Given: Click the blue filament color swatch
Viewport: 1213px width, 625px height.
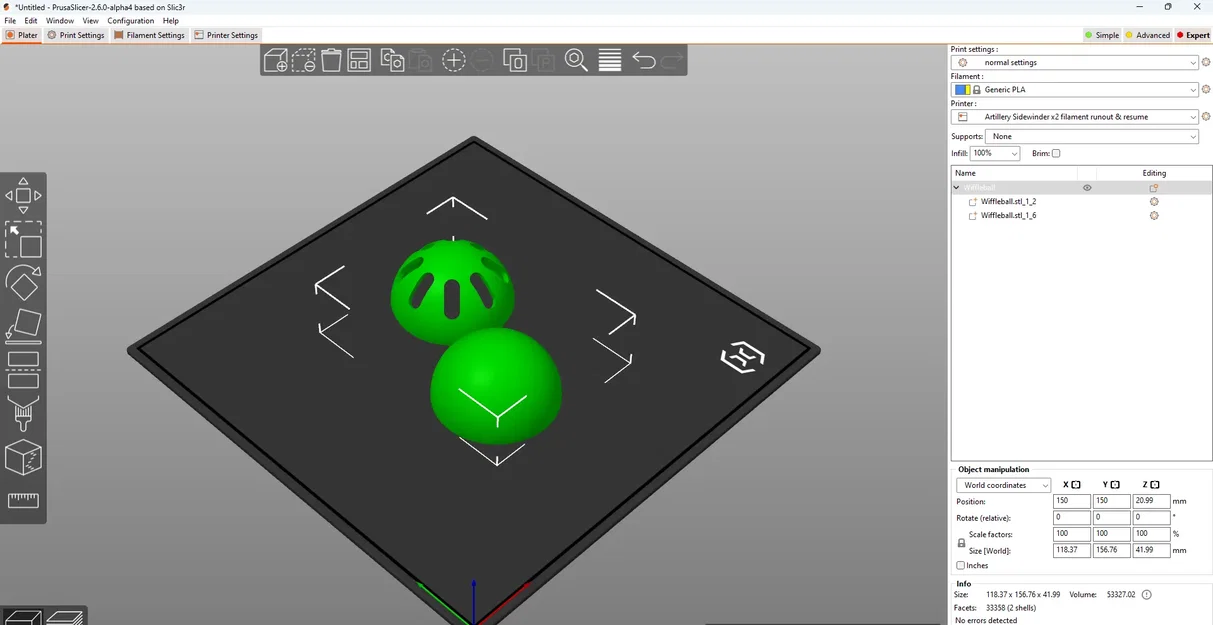Looking at the screenshot, I should pyautogui.click(x=960, y=90).
